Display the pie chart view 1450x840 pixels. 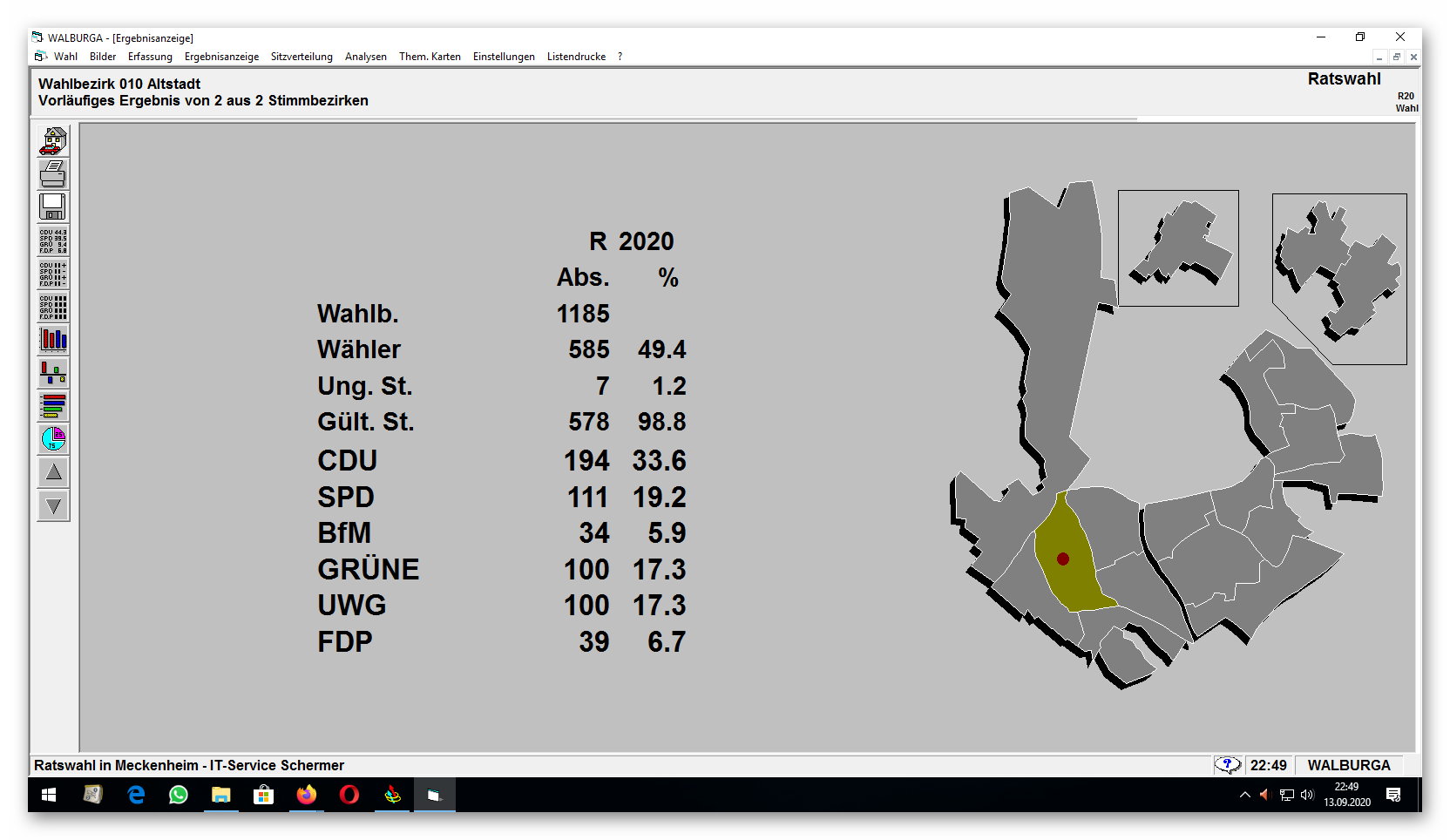tap(53, 439)
